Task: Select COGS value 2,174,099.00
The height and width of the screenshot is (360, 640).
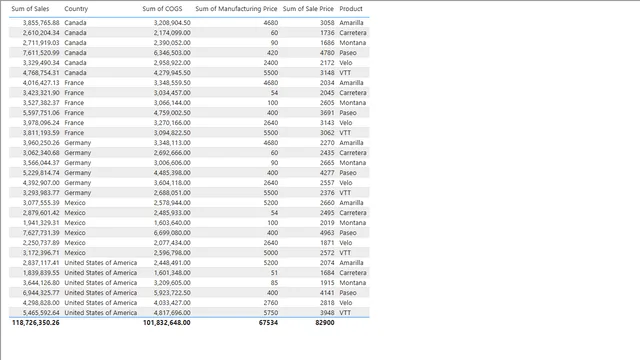Action: tap(172, 33)
